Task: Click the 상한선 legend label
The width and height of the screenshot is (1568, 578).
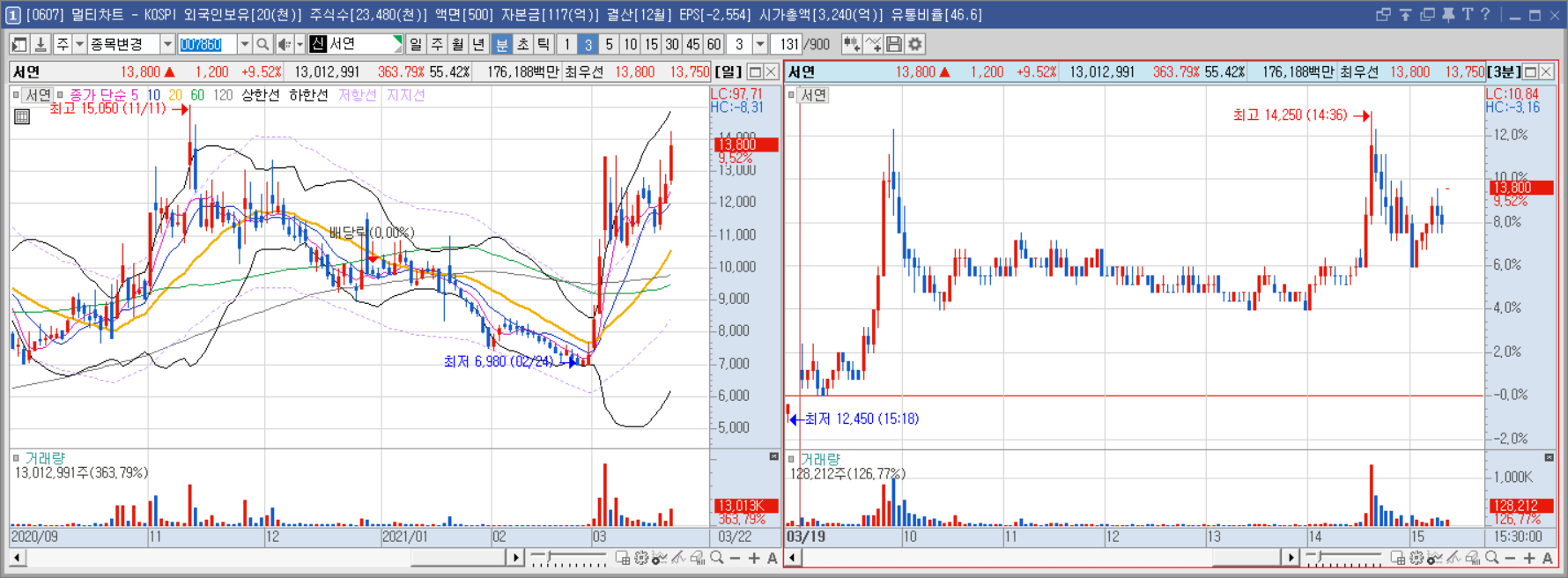Action: tap(260, 95)
